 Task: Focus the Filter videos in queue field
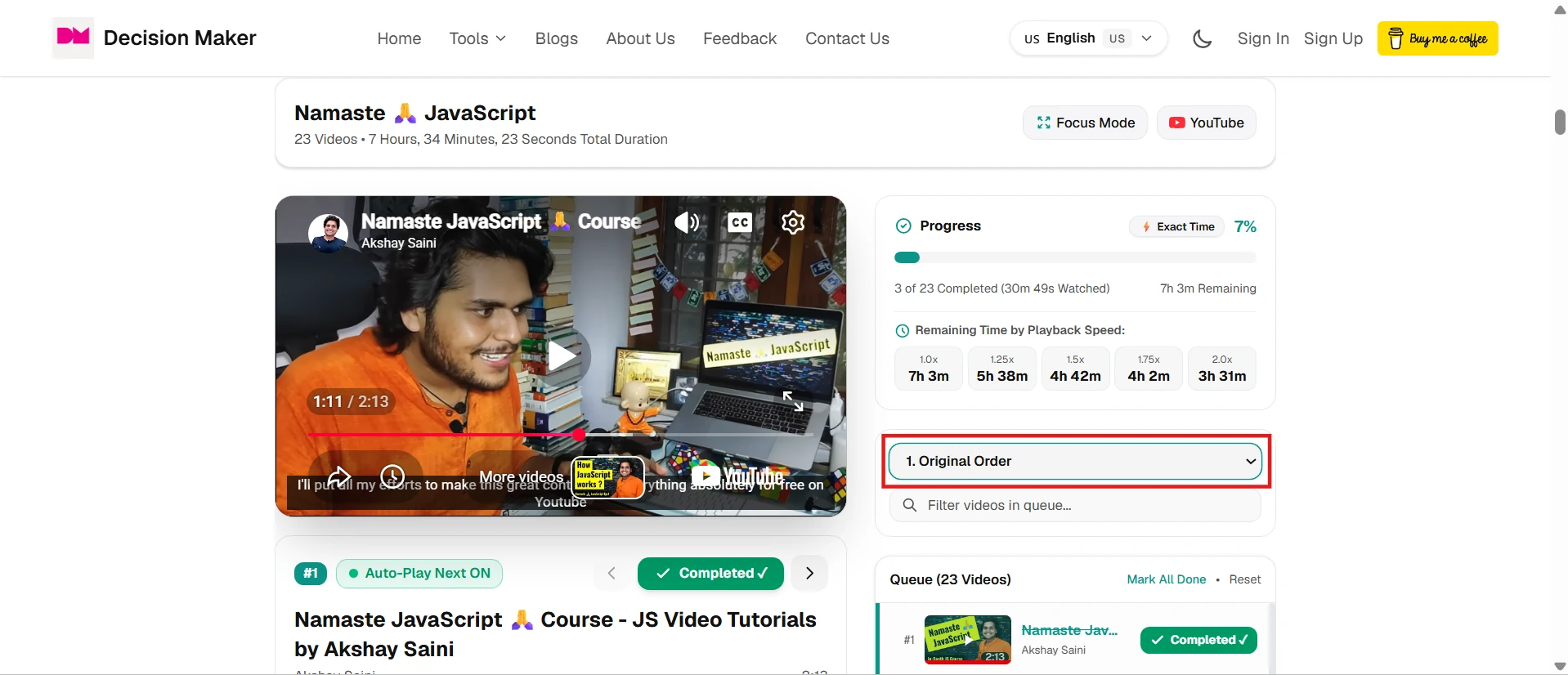(1075, 506)
